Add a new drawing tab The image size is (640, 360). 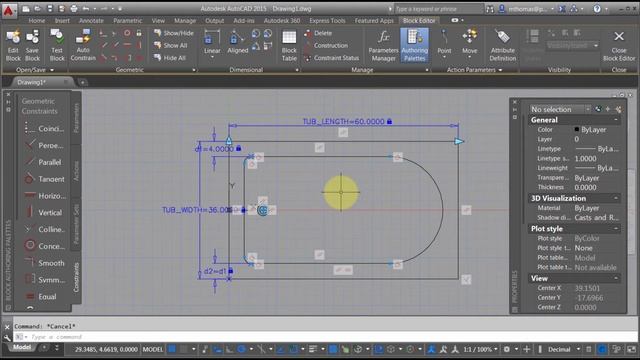coord(82,82)
